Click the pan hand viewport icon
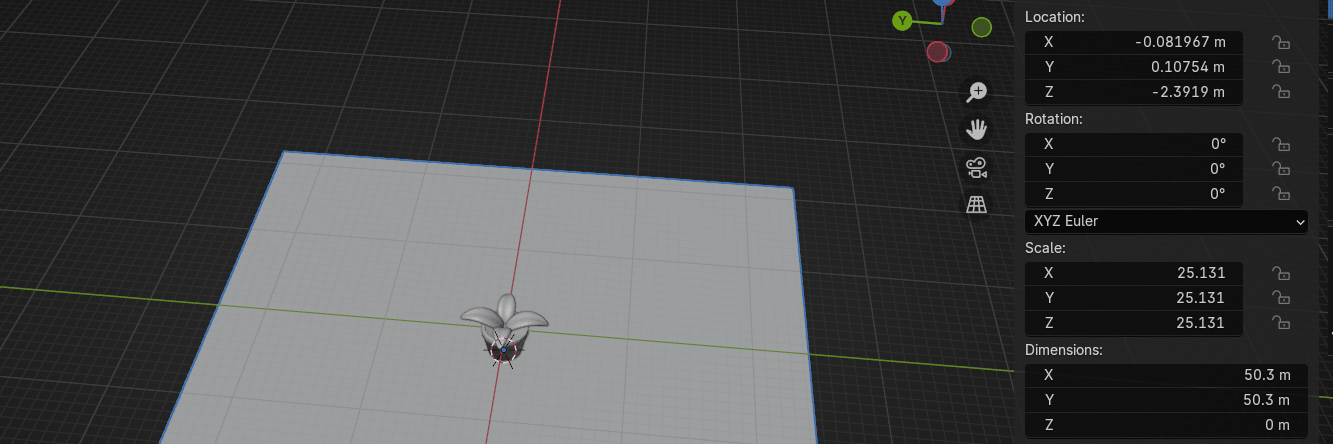The image size is (1333, 444). tap(977, 129)
